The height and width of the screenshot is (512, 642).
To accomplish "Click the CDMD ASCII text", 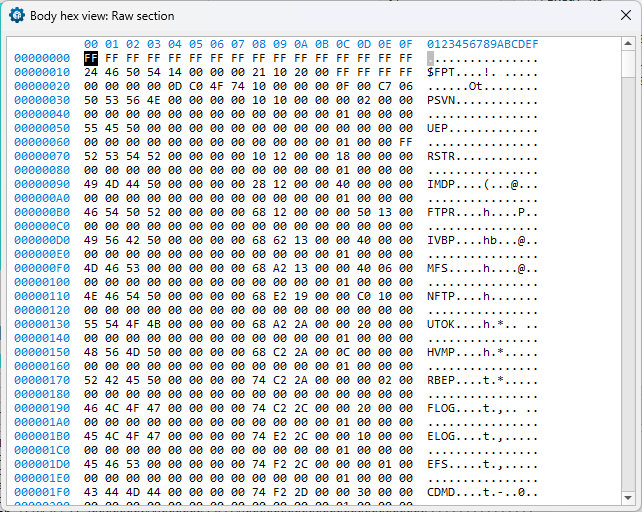I will tap(441, 492).
